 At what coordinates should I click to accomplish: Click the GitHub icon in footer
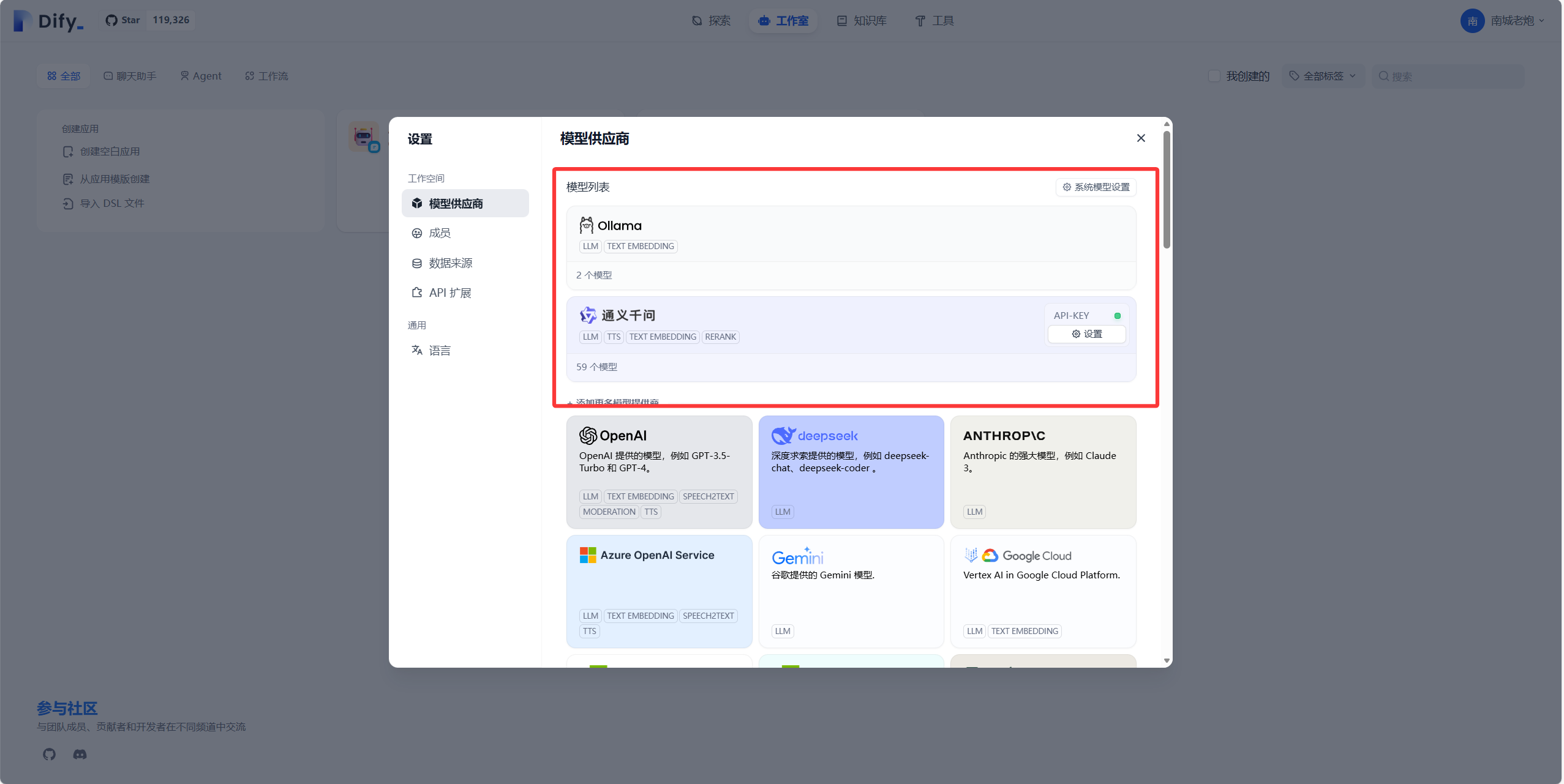click(x=49, y=754)
